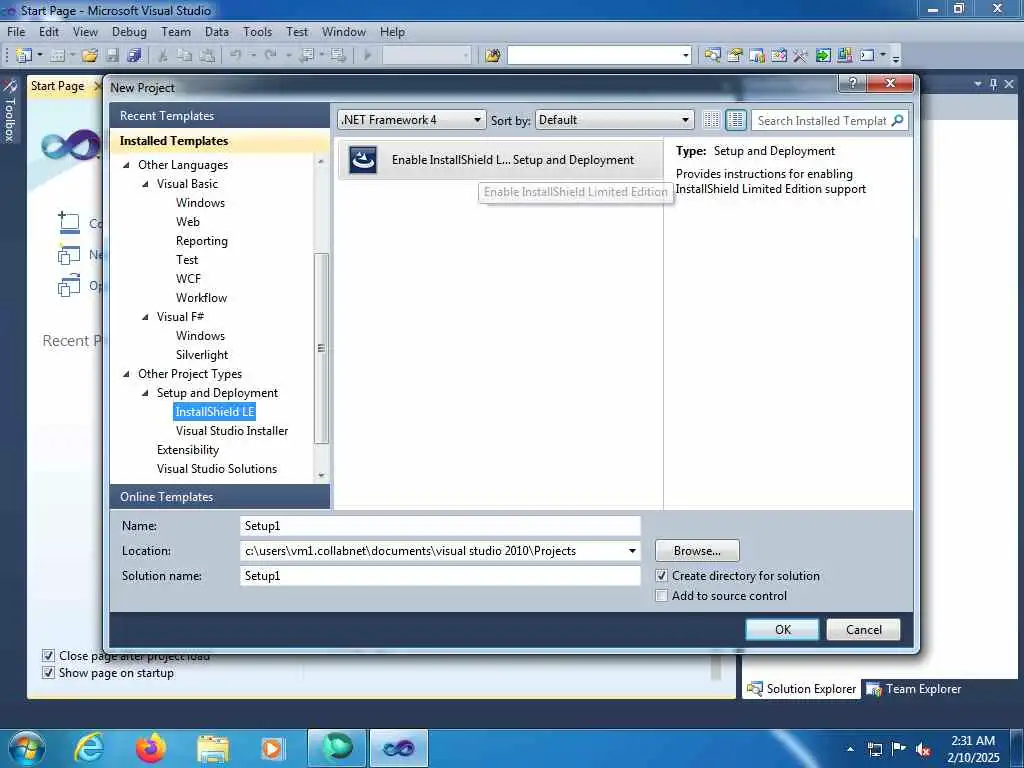
Task: Expand the Online Templates section
Action: pos(220,497)
